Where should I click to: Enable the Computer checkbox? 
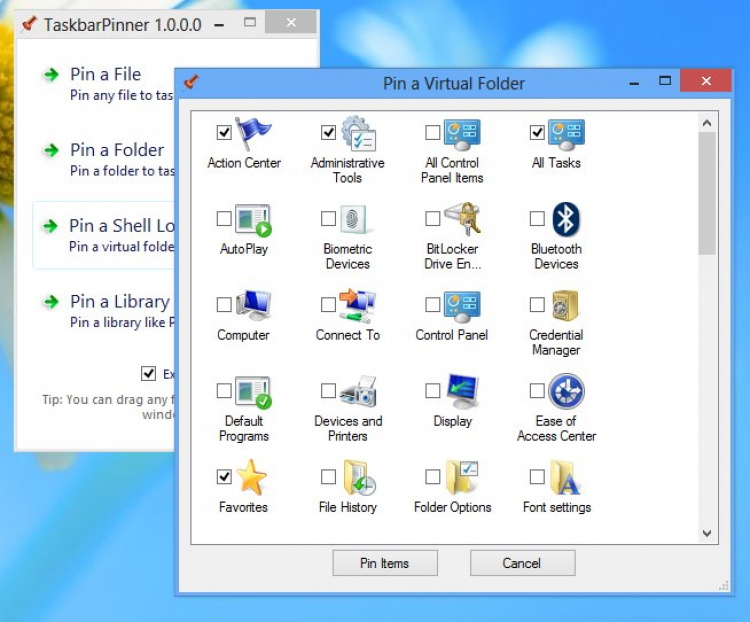click(x=224, y=304)
